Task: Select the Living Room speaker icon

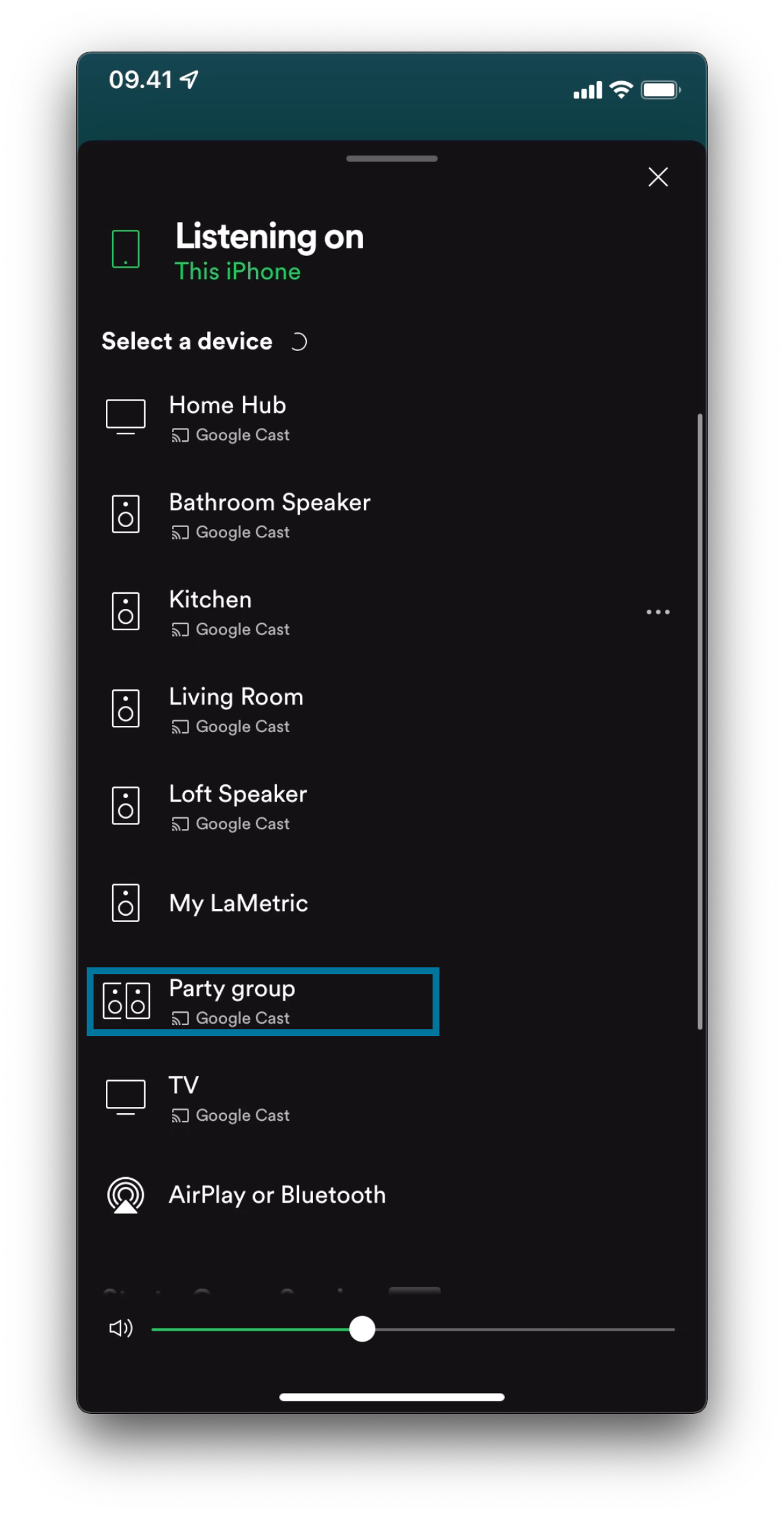Action: point(127,708)
